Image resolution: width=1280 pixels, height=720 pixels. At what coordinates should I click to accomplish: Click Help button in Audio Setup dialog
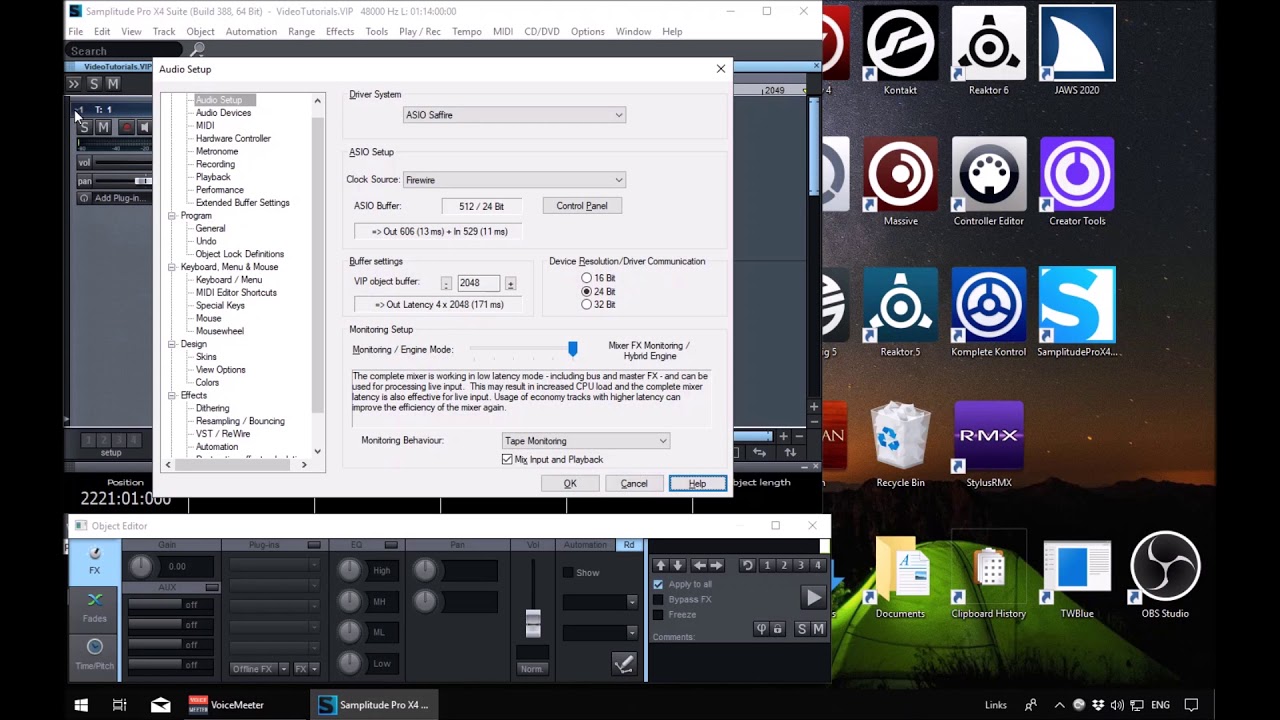(697, 484)
